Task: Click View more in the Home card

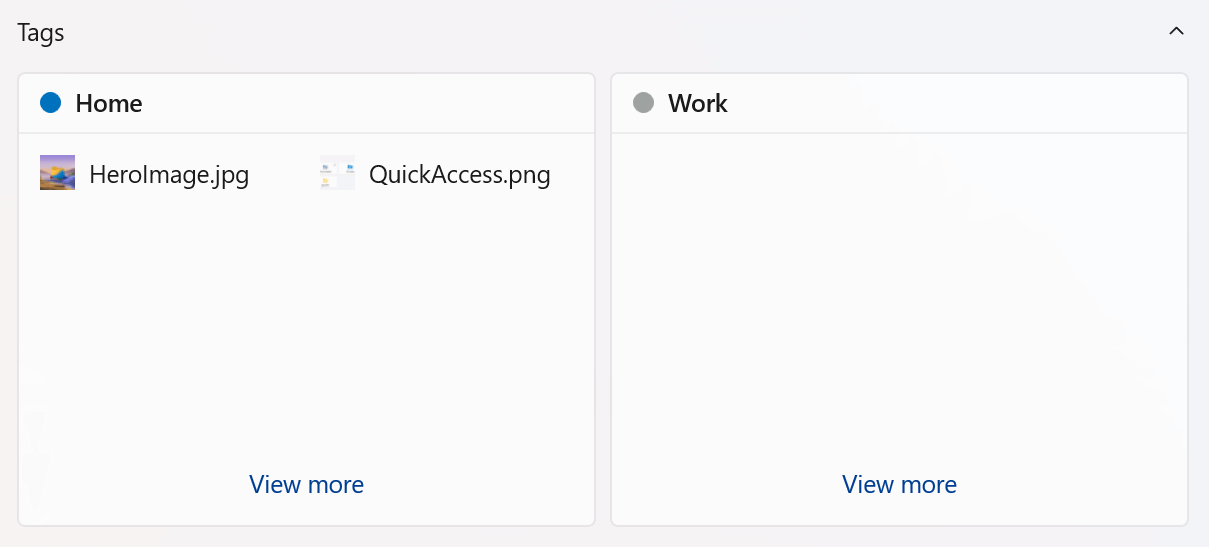Action: (306, 485)
